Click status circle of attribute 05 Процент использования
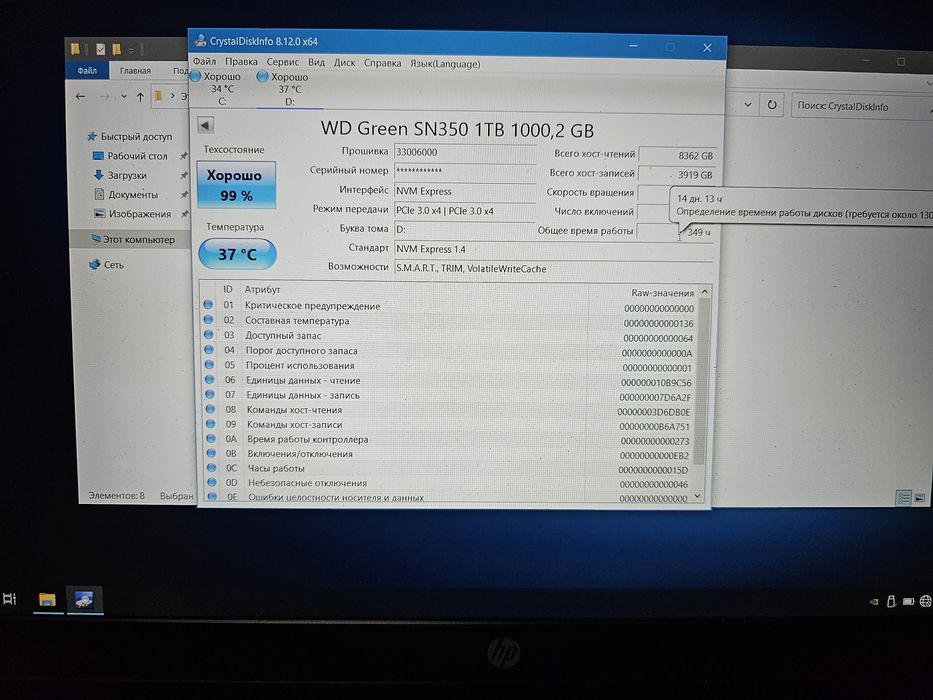This screenshot has height=700, width=933. click(209, 364)
